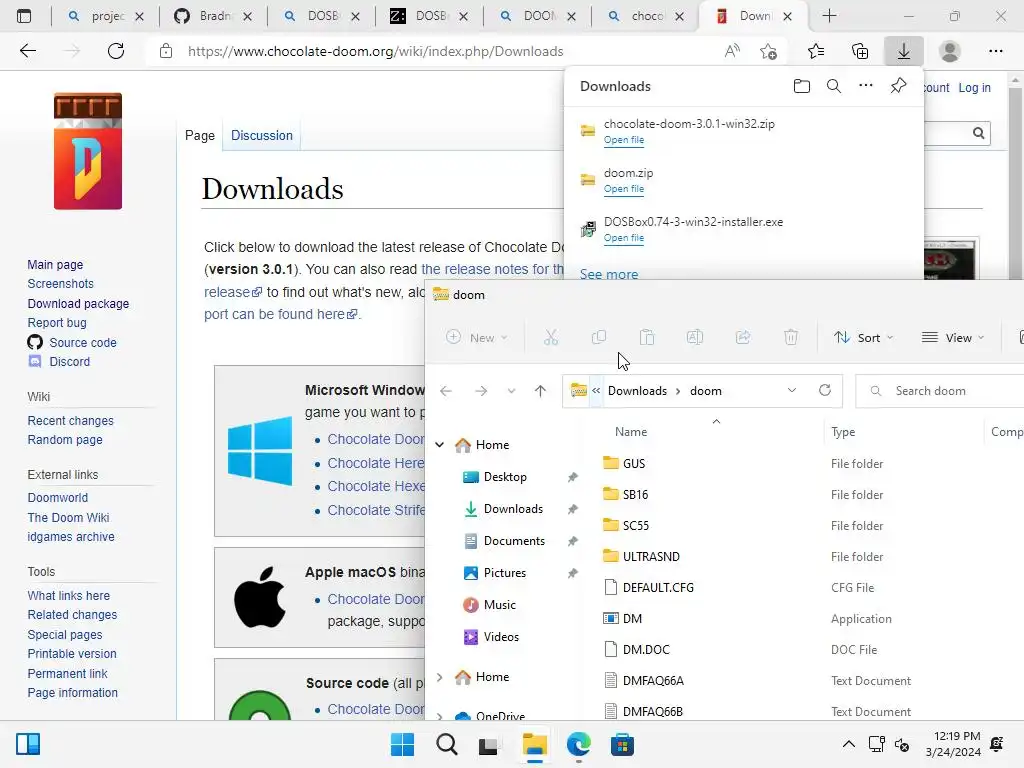
Task: Switch to the choco search tab
Action: point(645,16)
